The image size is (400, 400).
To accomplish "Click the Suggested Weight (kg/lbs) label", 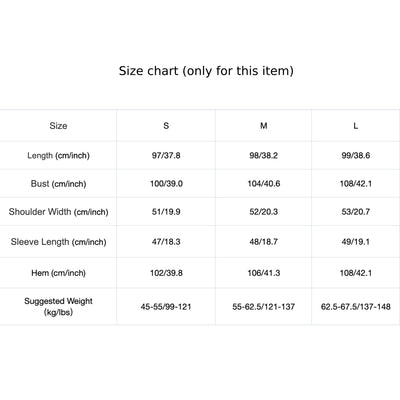I will pos(58,307).
